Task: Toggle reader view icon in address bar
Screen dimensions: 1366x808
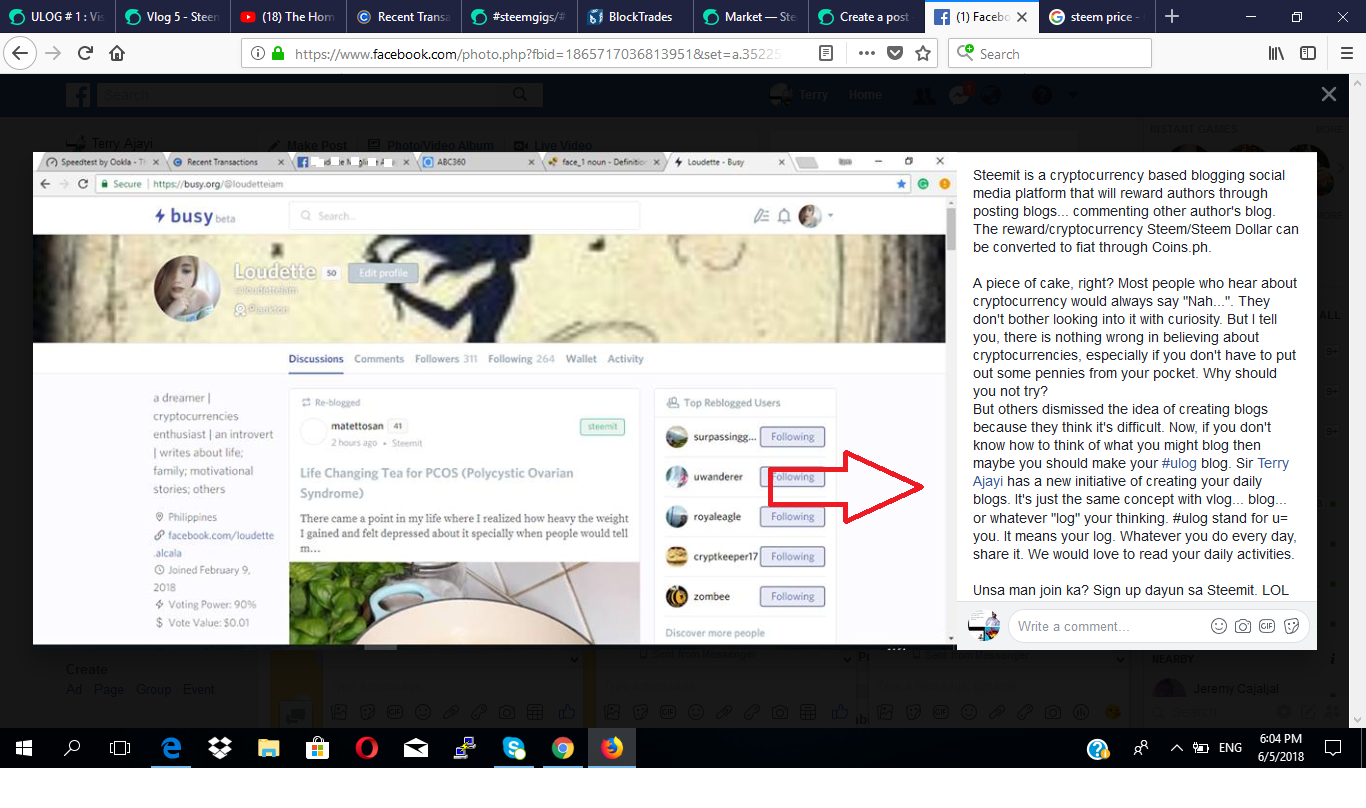Action: (826, 53)
